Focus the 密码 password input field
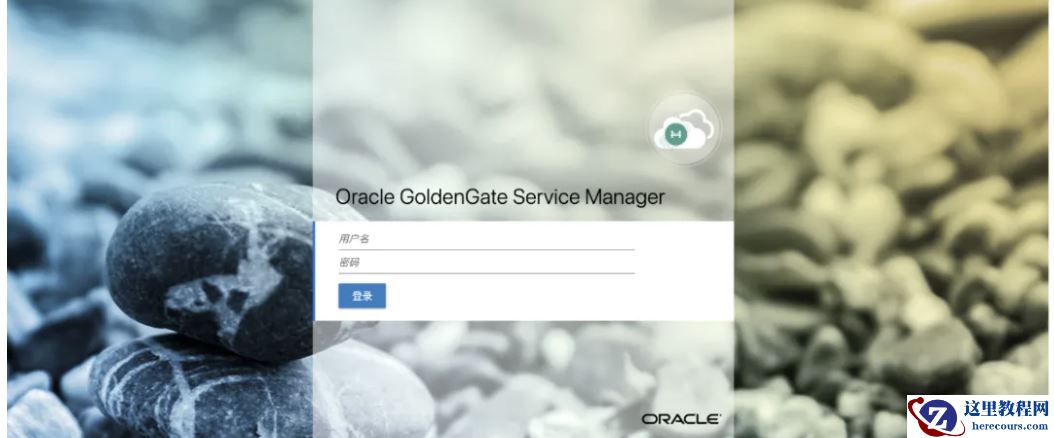 pyautogui.click(x=486, y=263)
